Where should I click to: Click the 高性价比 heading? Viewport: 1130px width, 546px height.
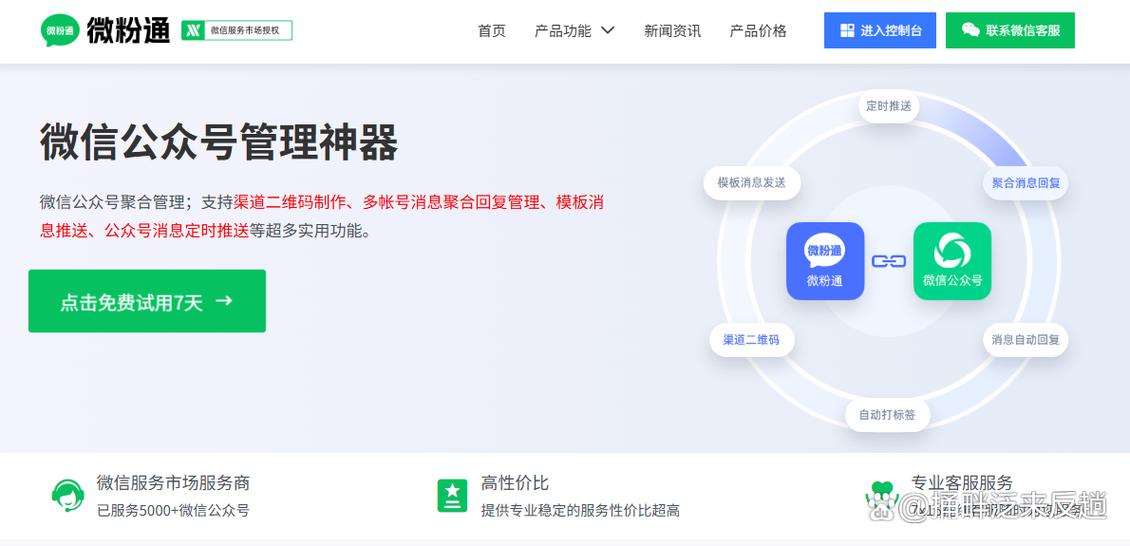[515, 483]
